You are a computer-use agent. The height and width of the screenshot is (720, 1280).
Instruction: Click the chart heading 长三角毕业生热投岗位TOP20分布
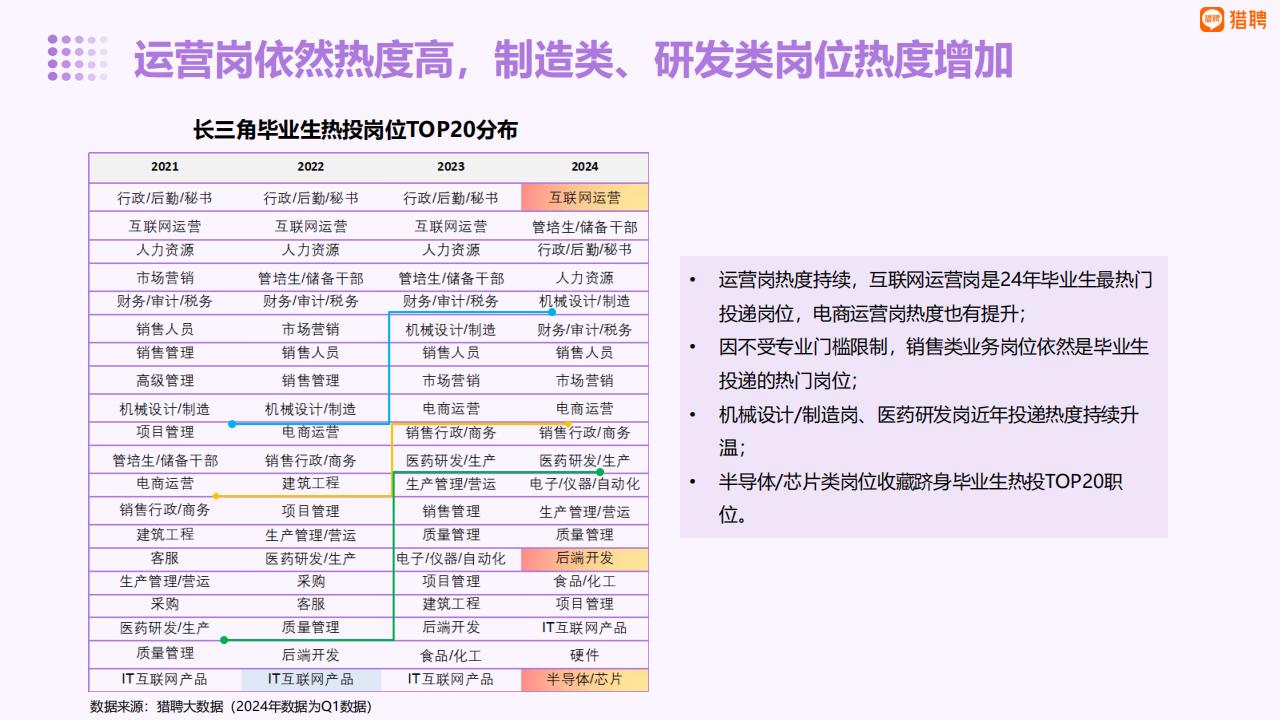(x=355, y=130)
